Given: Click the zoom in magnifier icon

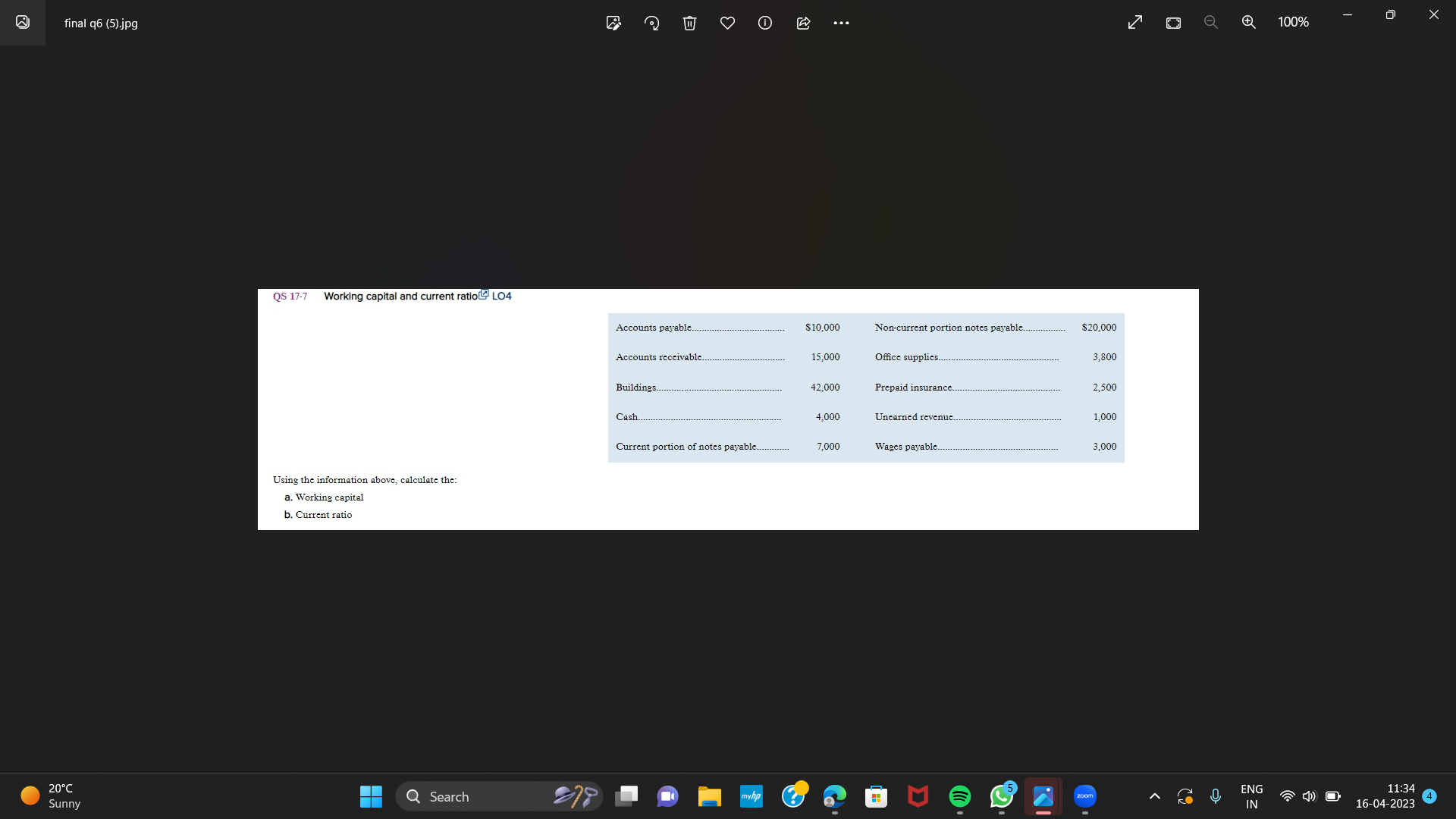Looking at the screenshot, I should [x=1249, y=23].
